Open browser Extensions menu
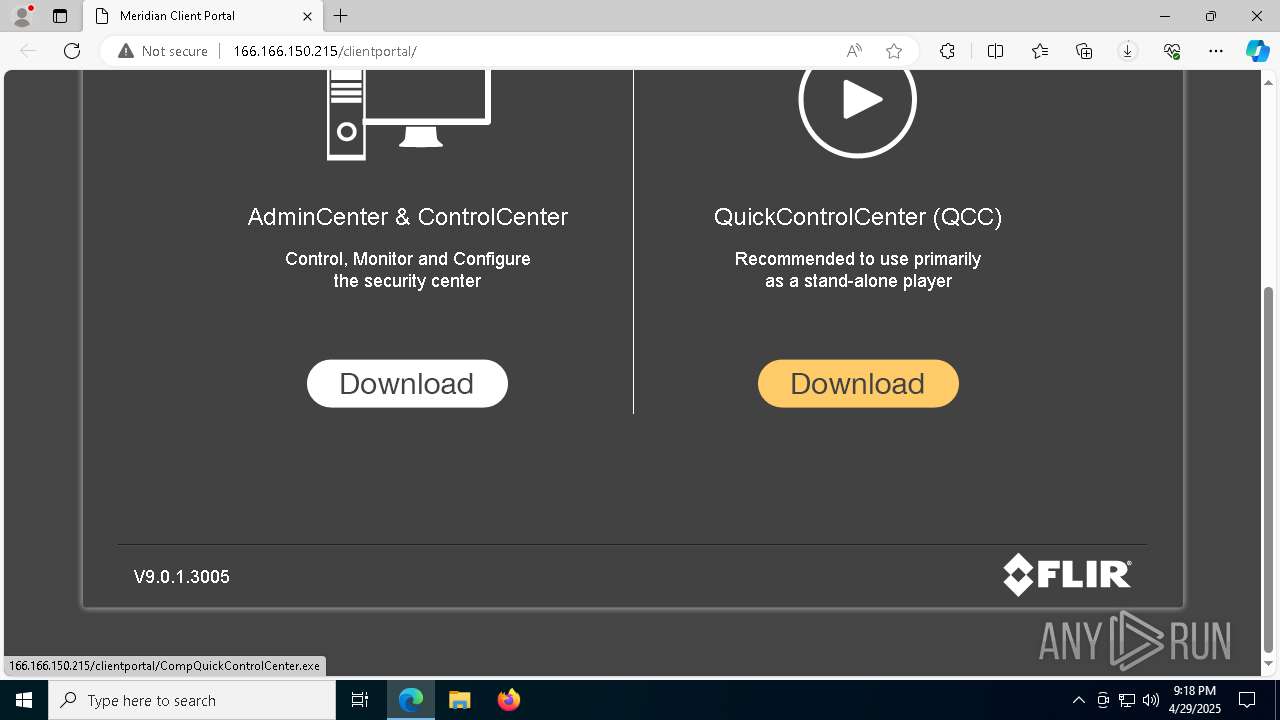Image resolution: width=1280 pixels, height=720 pixels. click(947, 51)
